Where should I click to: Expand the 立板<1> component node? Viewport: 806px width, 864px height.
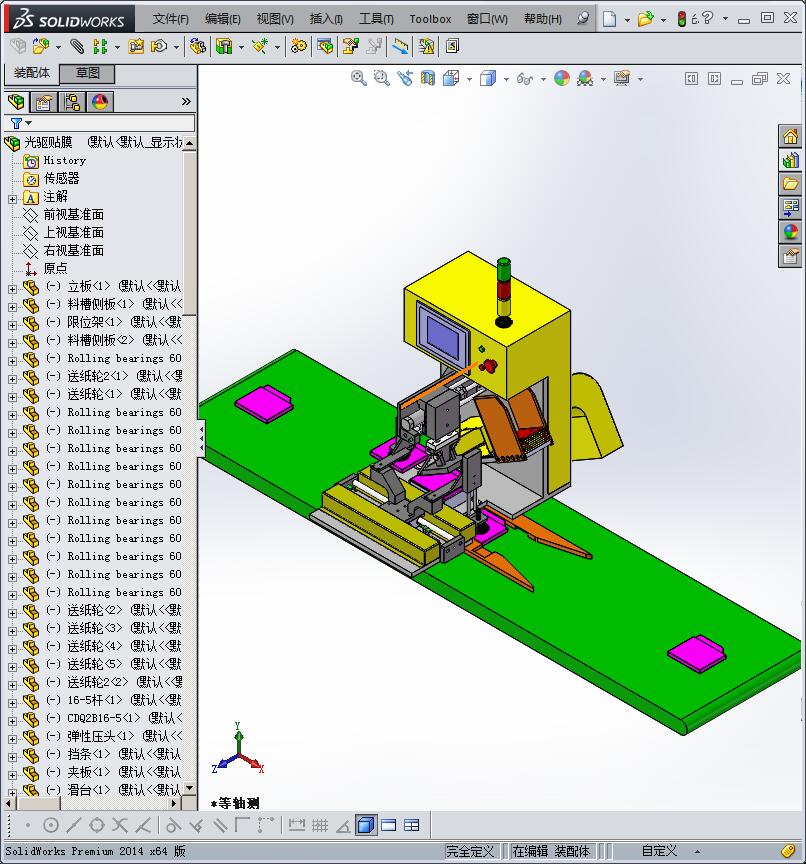click(13, 289)
